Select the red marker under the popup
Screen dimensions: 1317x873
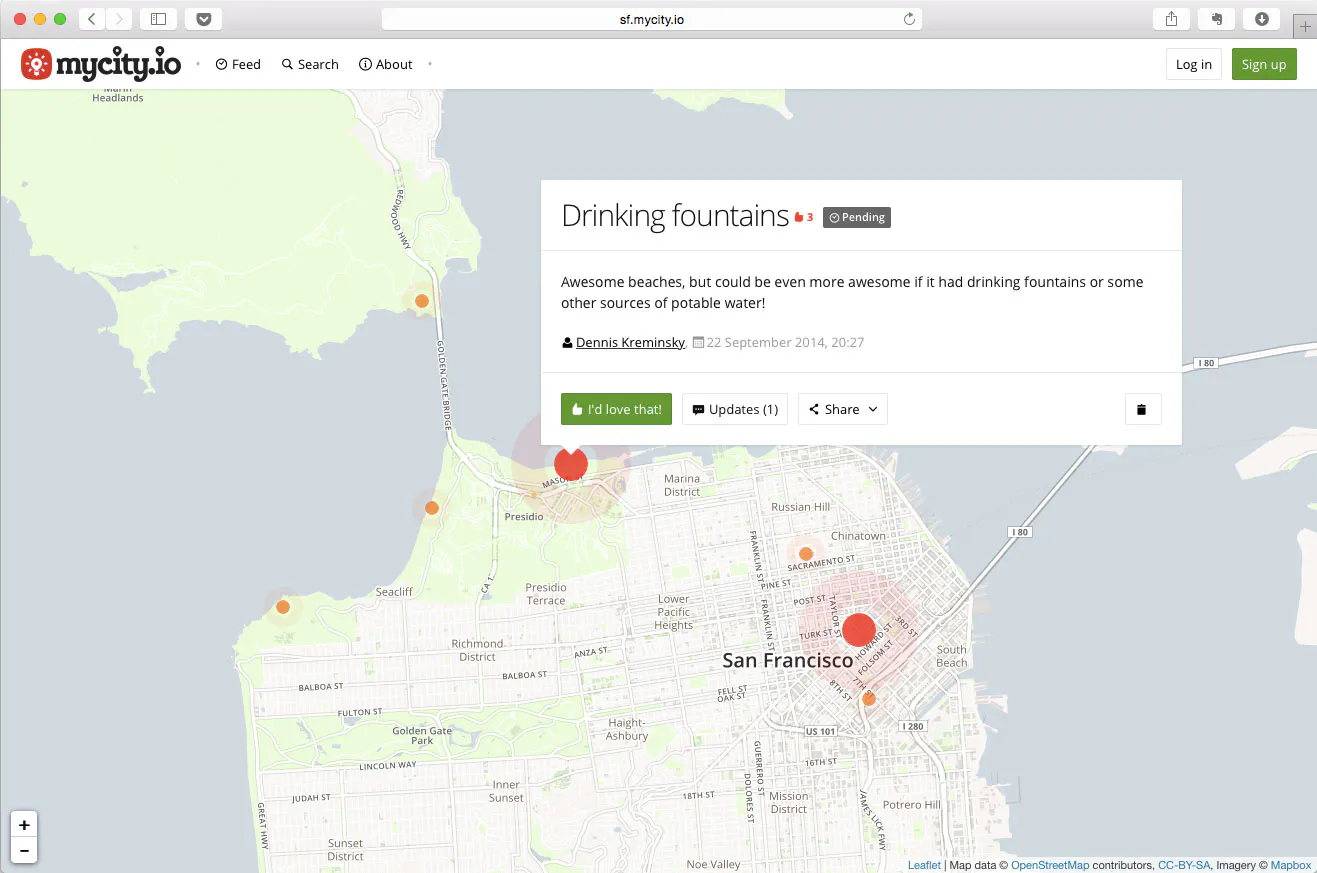pos(571,464)
